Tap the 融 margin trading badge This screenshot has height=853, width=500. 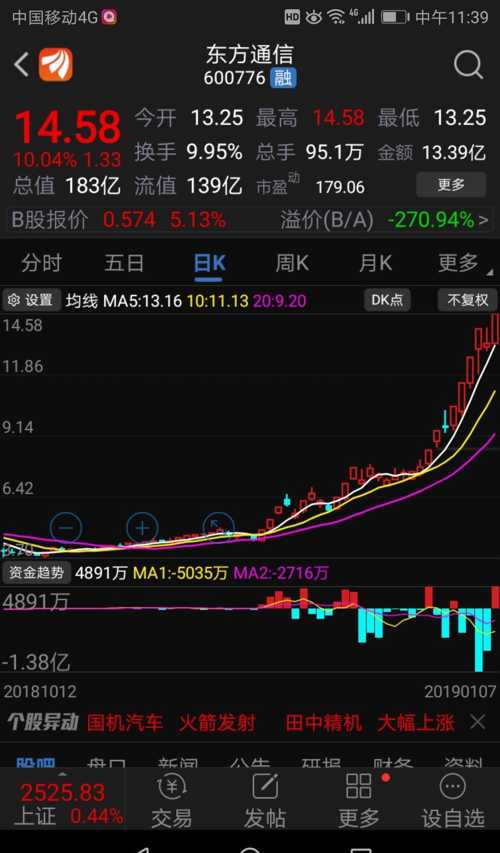[x=283, y=78]
